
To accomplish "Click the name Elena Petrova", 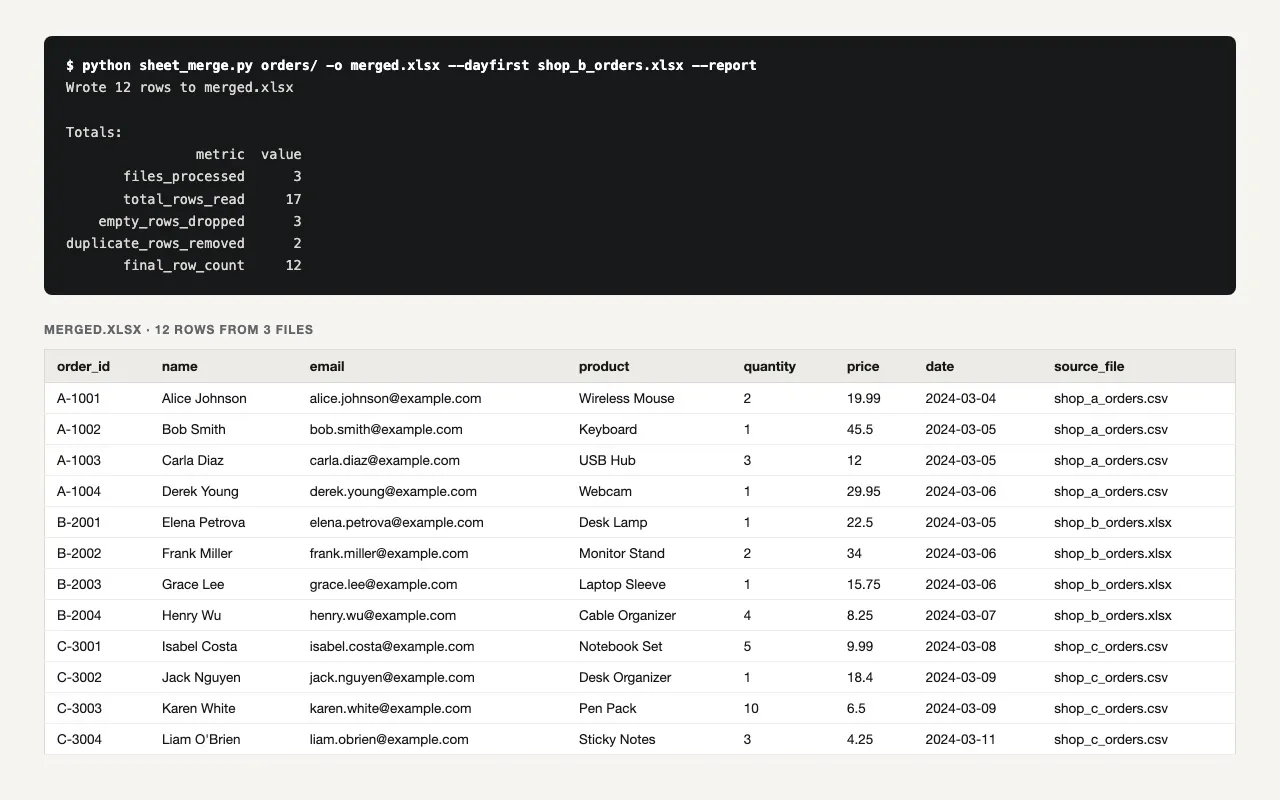I will pyautogui.click(x=203, y=522).
